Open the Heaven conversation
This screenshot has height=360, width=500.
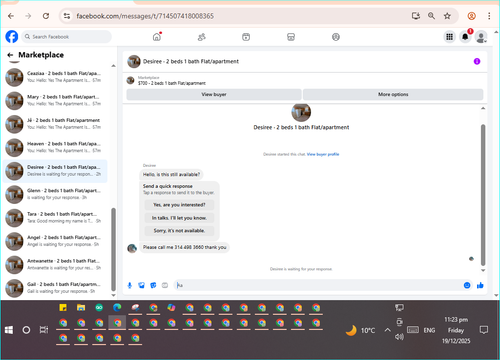coord(55,147)
